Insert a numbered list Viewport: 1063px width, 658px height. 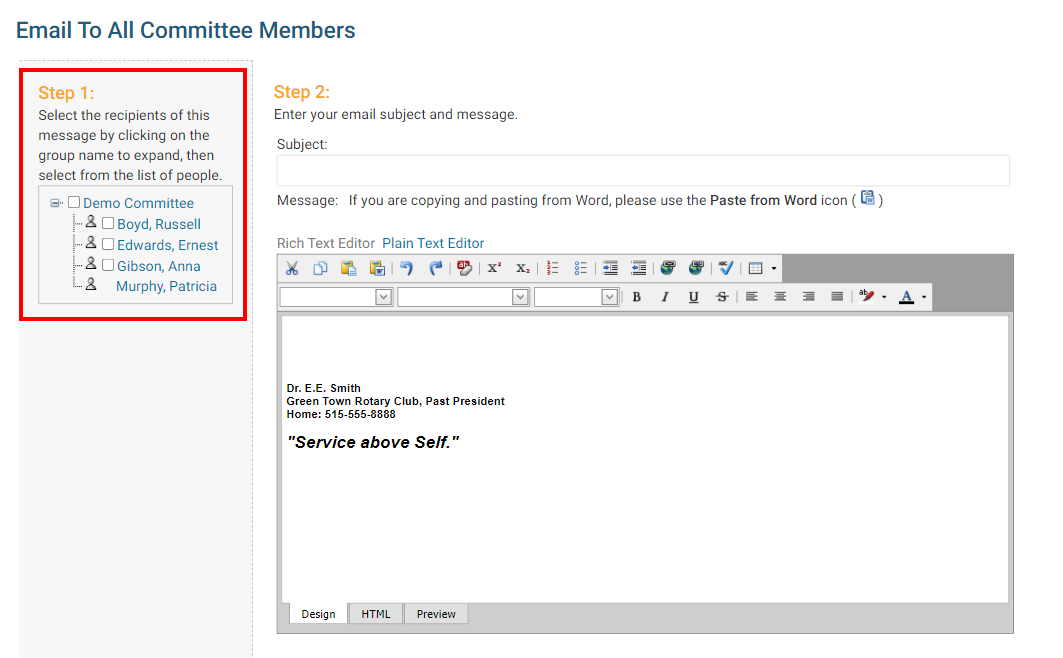pos(552,268)
